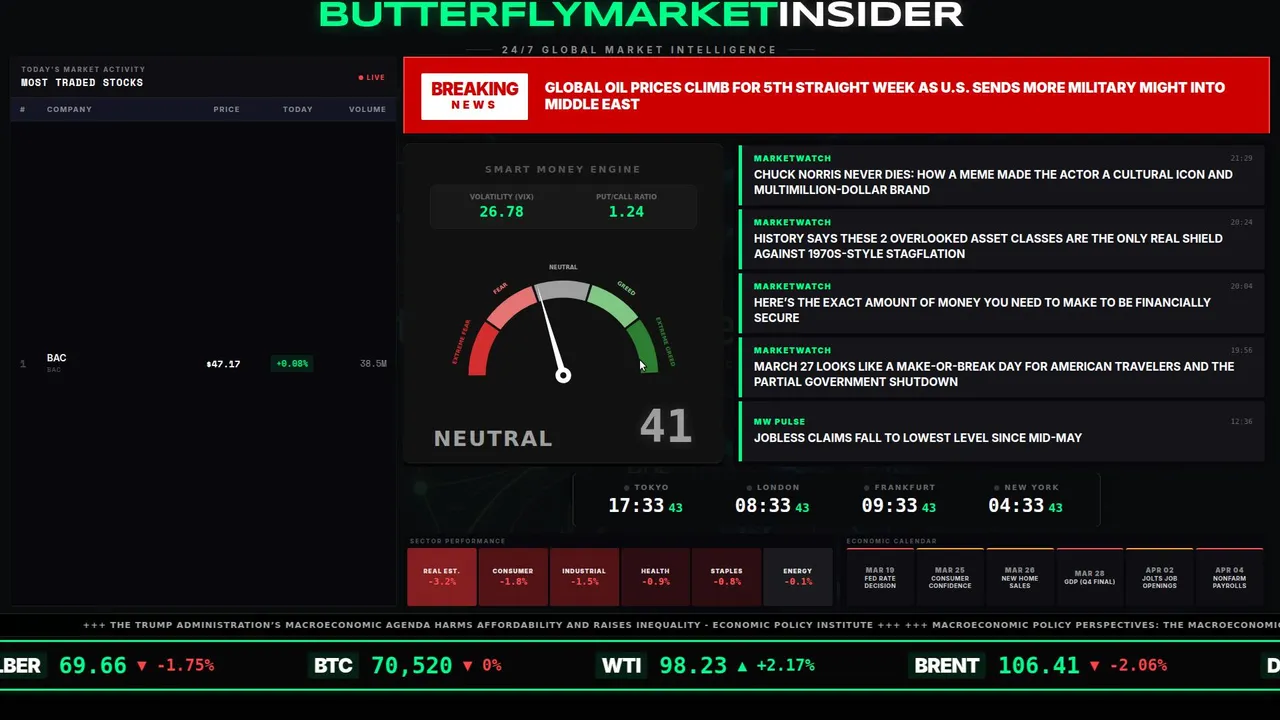Click the Breaking News badge
Screen dimensions: 1280x720
[474, 96]
